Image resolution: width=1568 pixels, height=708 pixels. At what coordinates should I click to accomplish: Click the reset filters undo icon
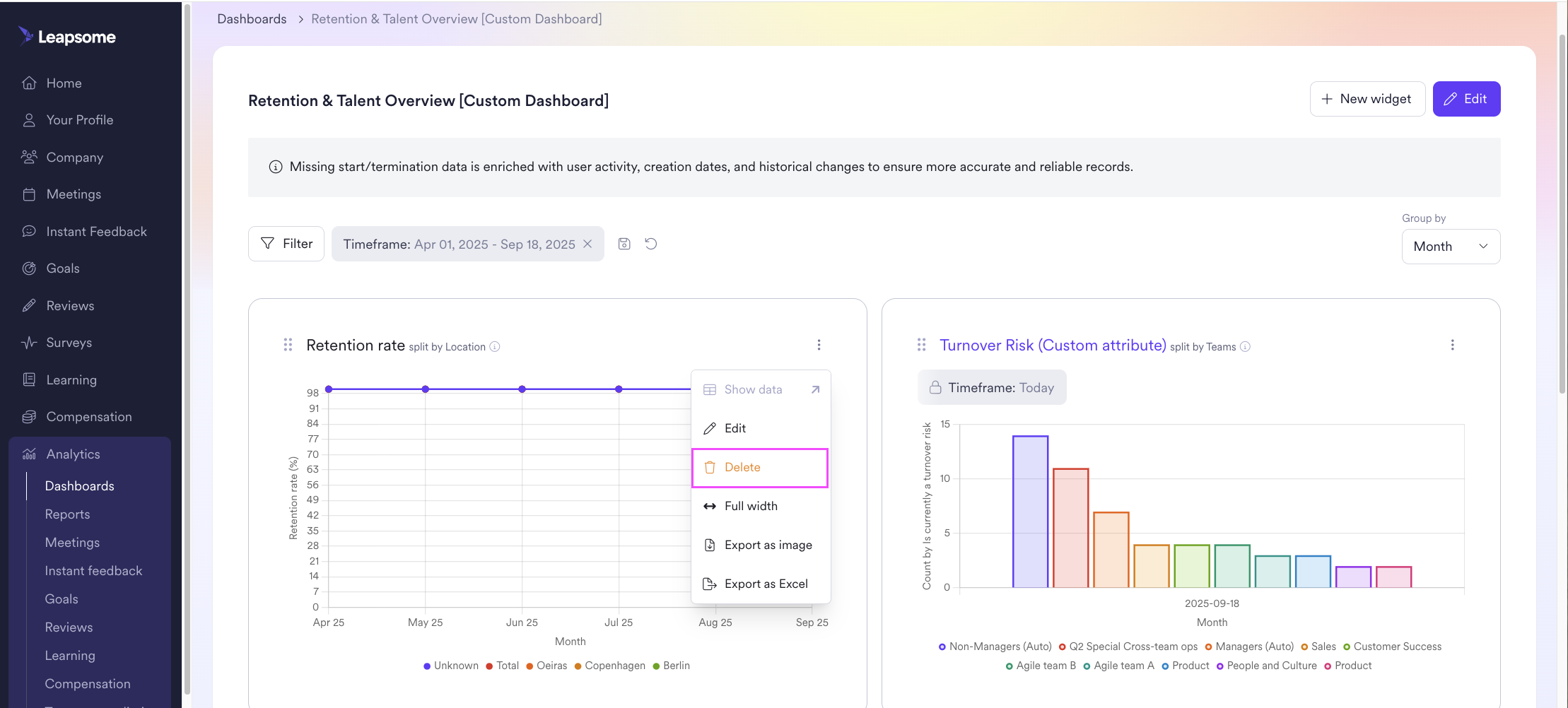[651, 244]
